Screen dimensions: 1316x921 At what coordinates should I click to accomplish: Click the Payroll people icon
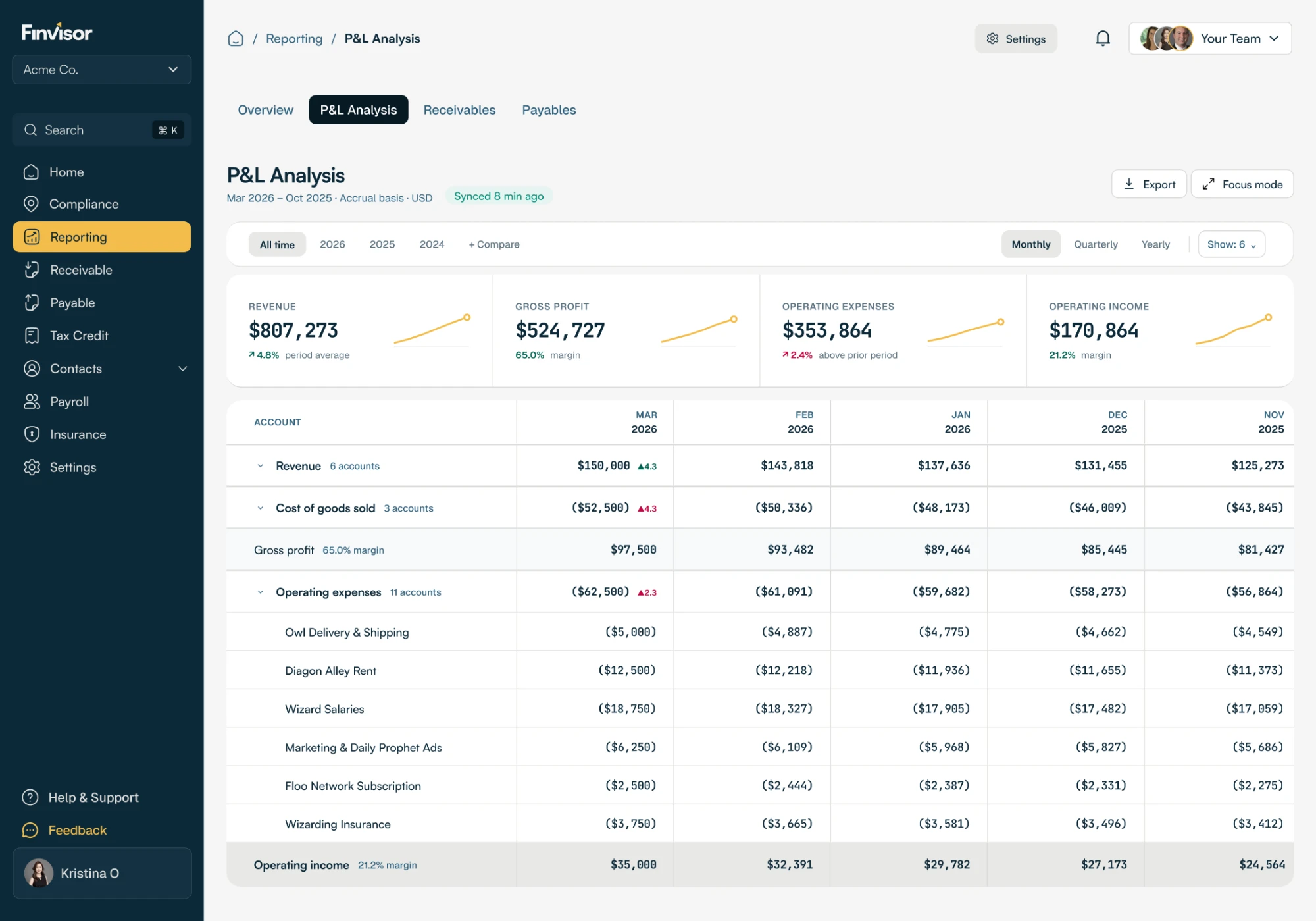click(32, 402)
